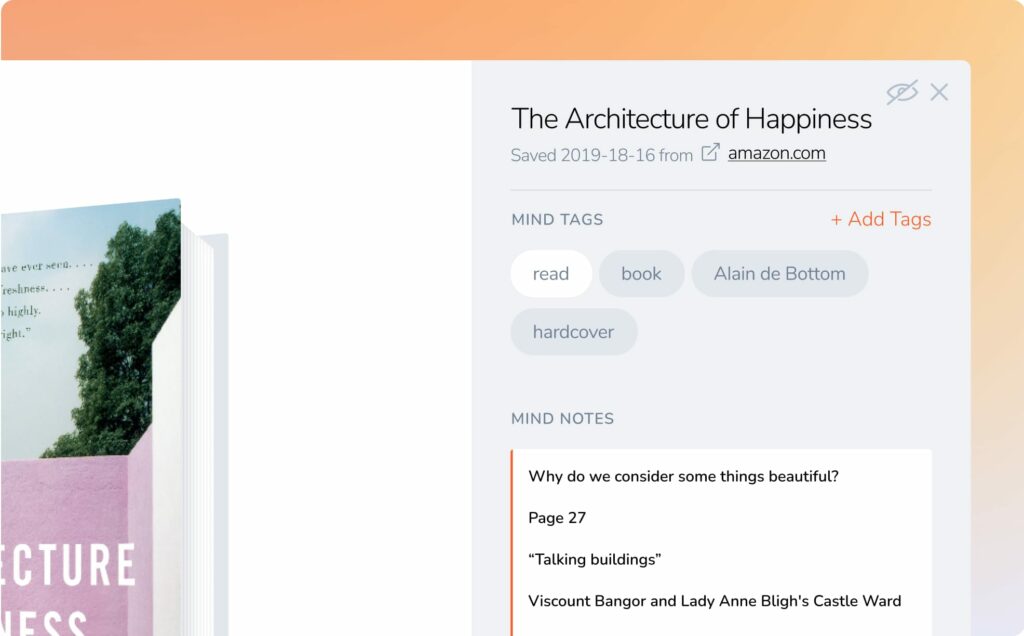
Task: Click + Add Tags
Action: (x=880, y=219)
